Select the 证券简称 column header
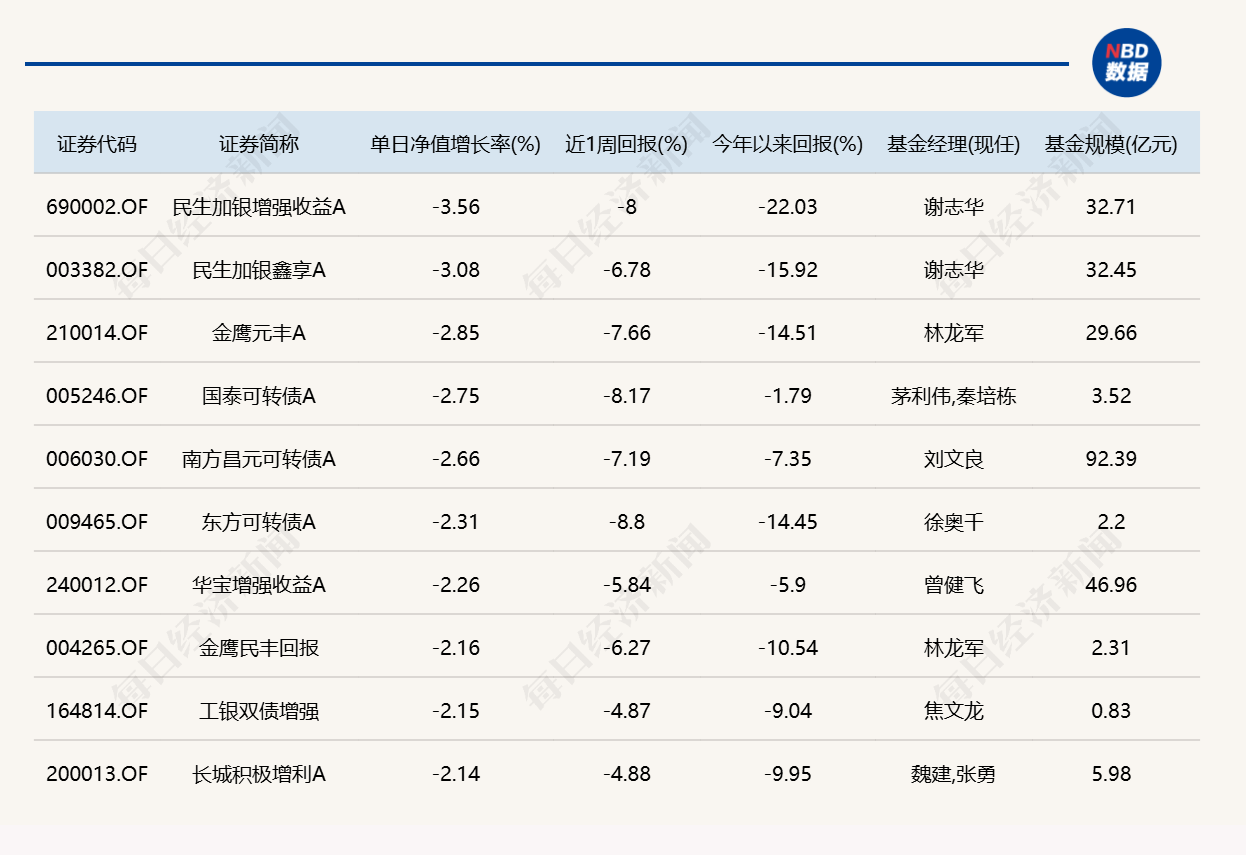The height and width of the screenshot is (855, 1246). coord(259,144)
